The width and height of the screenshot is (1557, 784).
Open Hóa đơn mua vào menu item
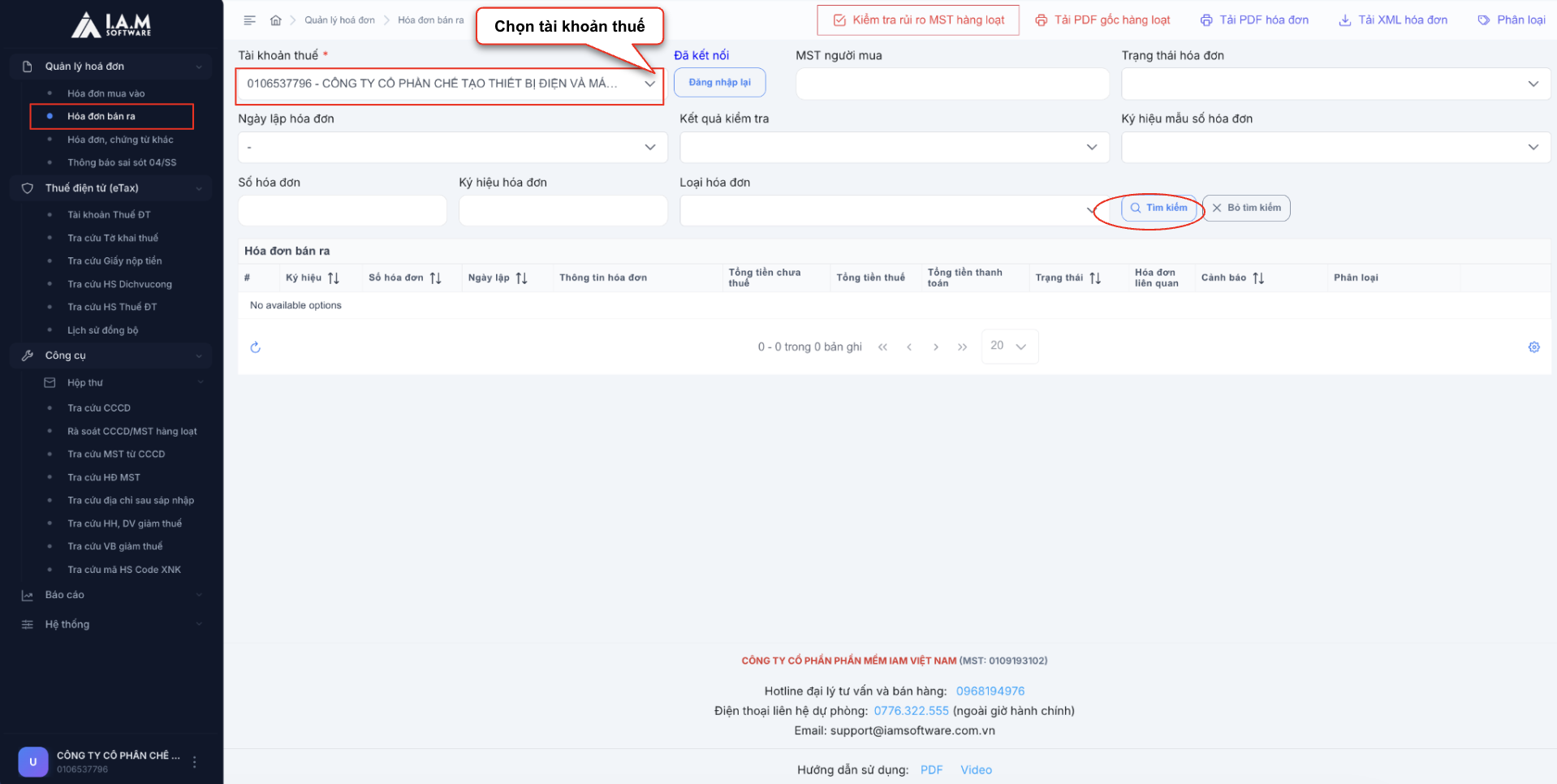coord(106,93)
